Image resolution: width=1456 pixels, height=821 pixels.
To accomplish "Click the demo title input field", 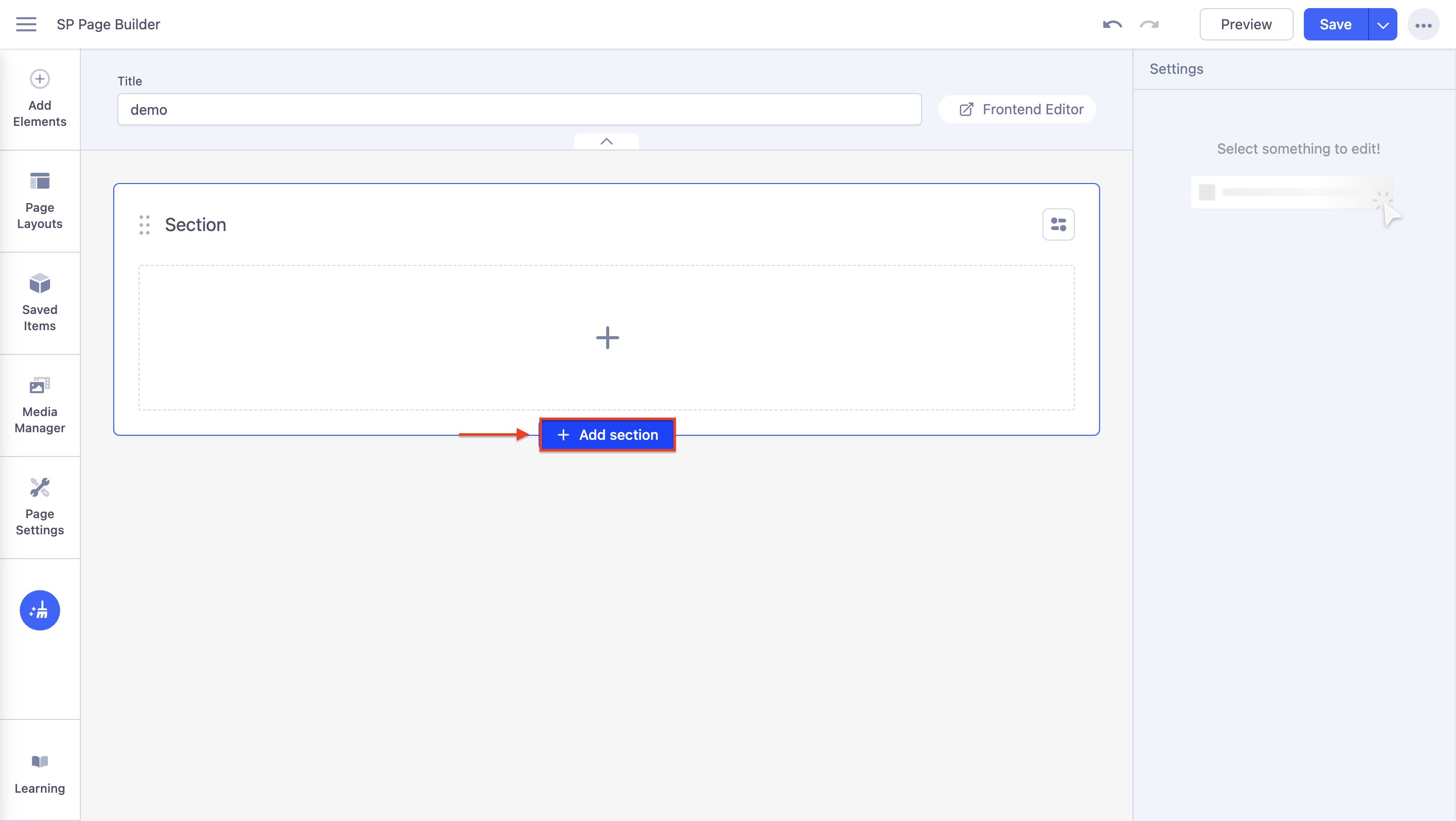I will point(519,110).
